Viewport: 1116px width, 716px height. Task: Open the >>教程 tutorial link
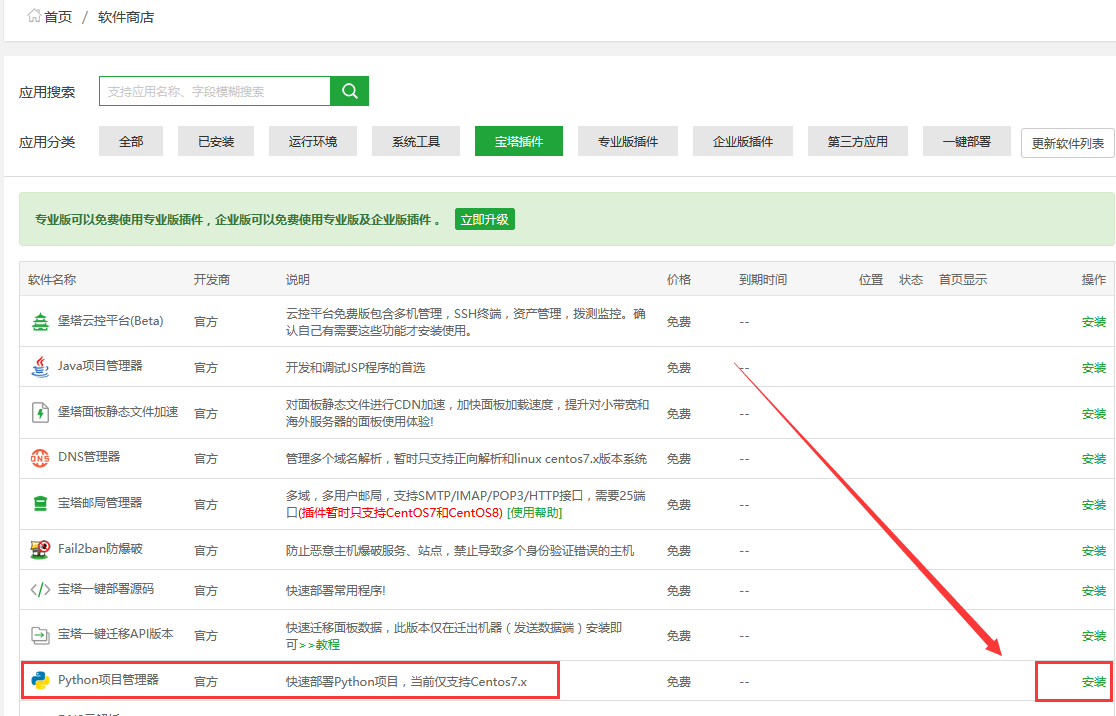coord(319,645)
